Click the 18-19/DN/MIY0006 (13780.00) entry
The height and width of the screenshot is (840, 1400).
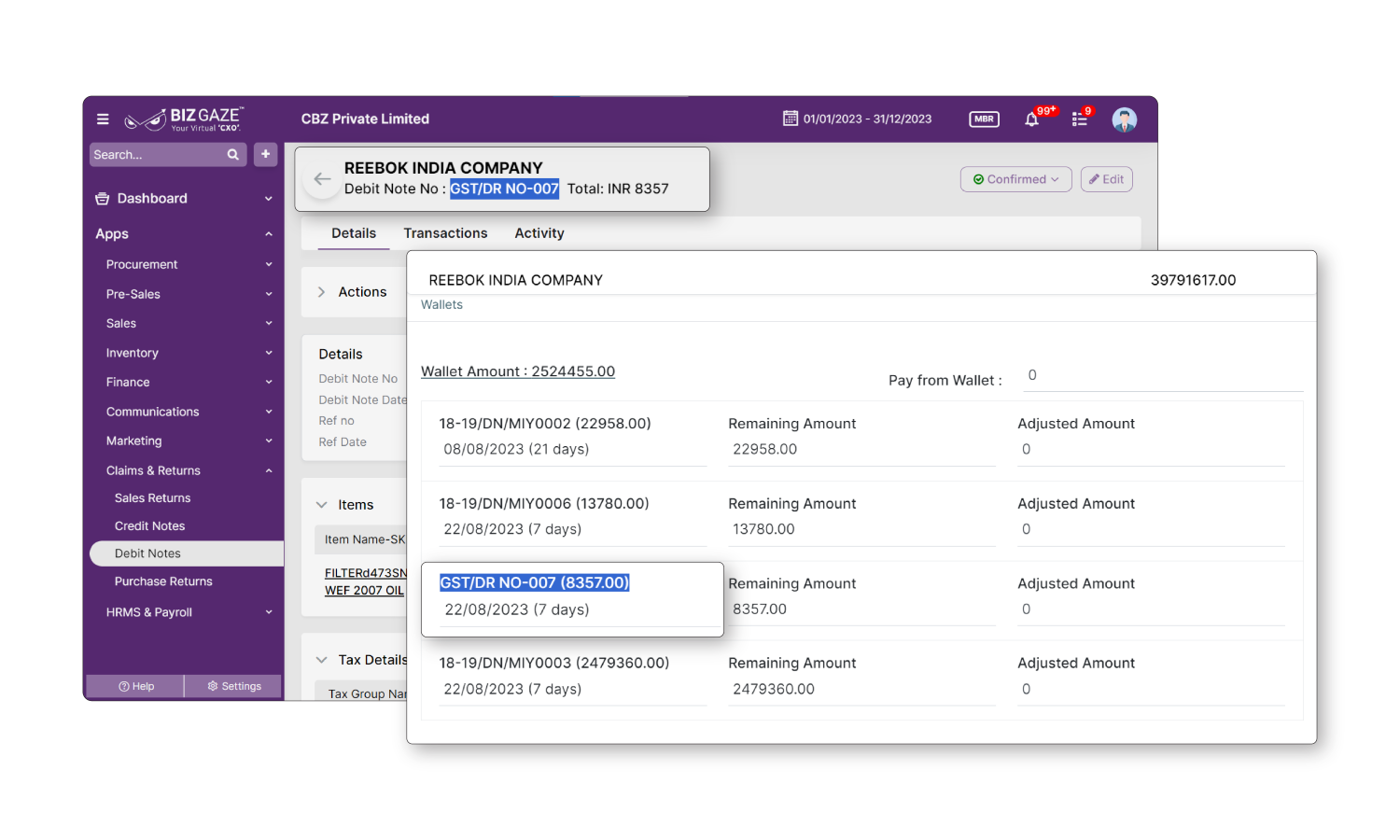tap(544, 504)
